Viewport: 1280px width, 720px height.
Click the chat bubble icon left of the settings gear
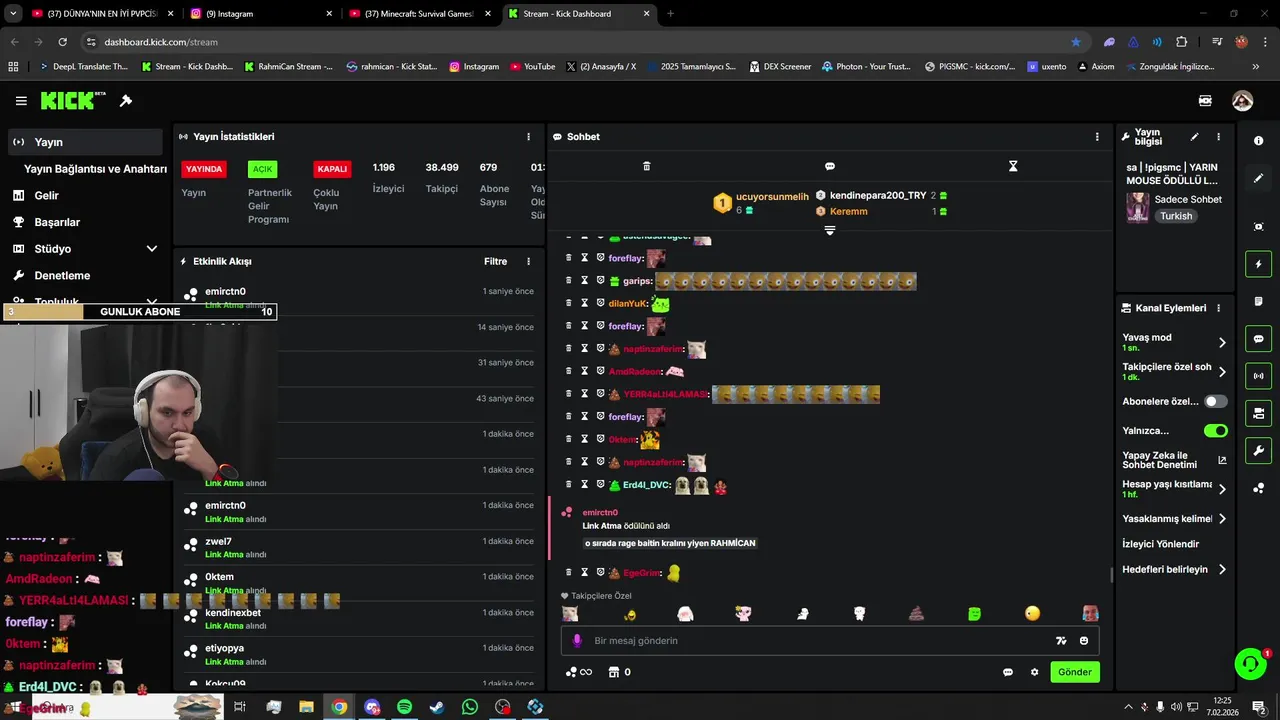(1008, 672)
